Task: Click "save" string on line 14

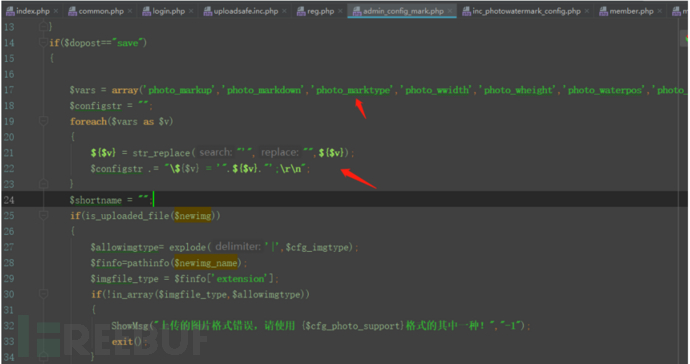Action: click(x=128, y=43)
